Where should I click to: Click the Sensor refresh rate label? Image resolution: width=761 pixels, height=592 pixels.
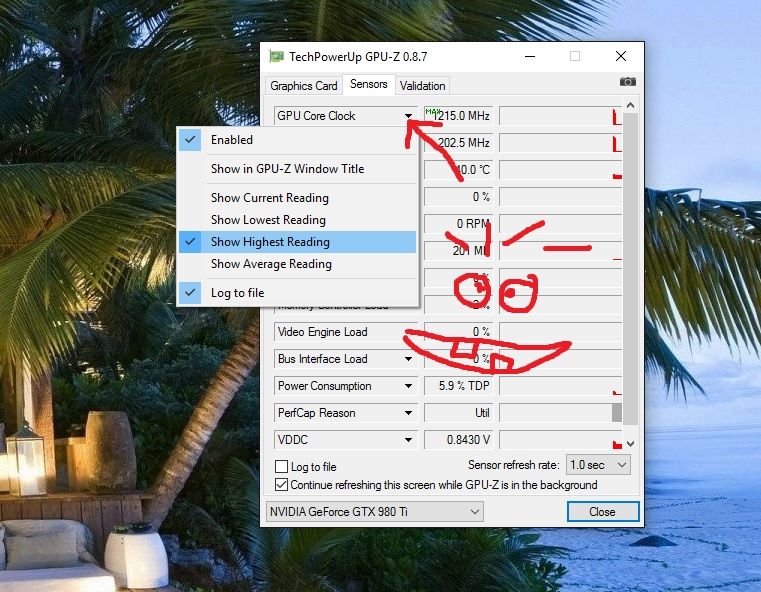coord(513,465)
